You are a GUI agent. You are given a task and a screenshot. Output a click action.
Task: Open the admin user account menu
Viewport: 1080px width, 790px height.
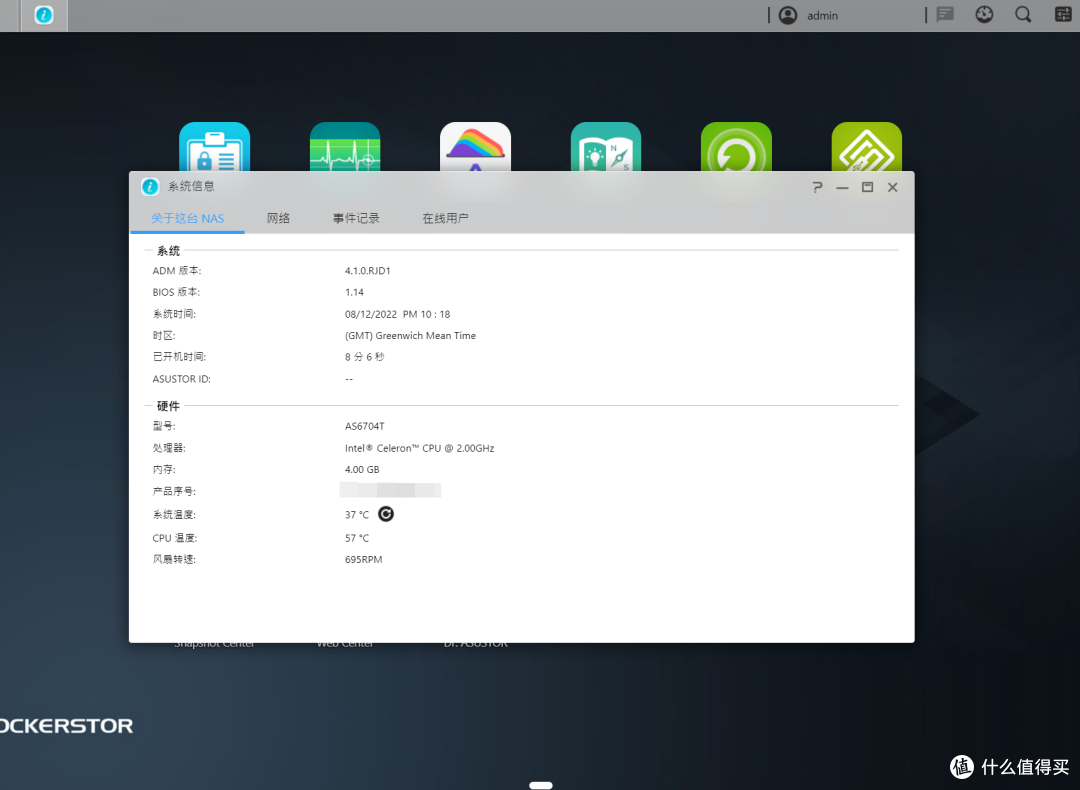809,15
